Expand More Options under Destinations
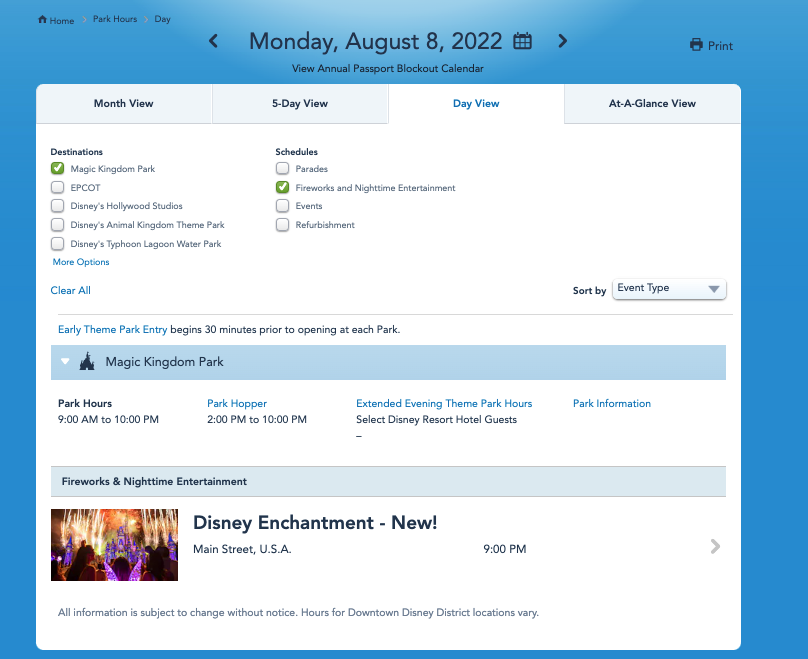Viewport: 808px width, 659px height. tap(81, 262)
